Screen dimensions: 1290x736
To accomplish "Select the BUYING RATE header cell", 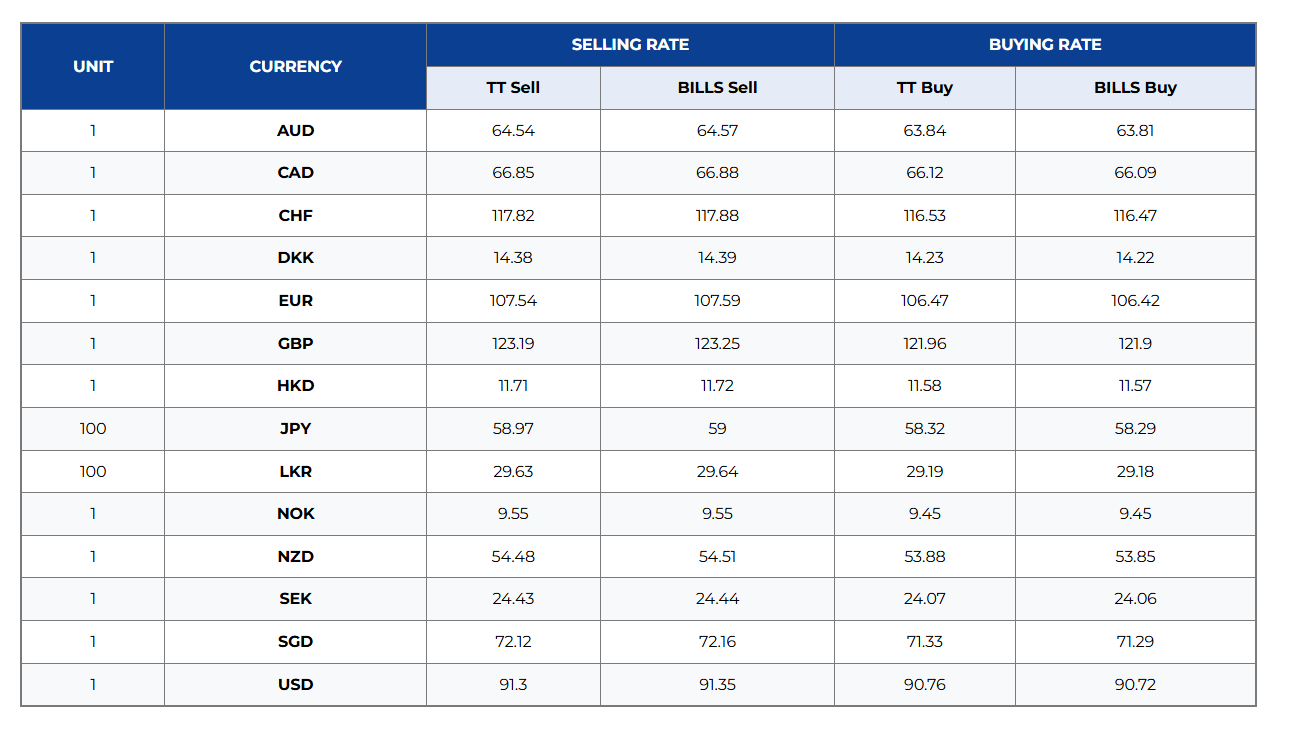I will tap(1045, 45).
